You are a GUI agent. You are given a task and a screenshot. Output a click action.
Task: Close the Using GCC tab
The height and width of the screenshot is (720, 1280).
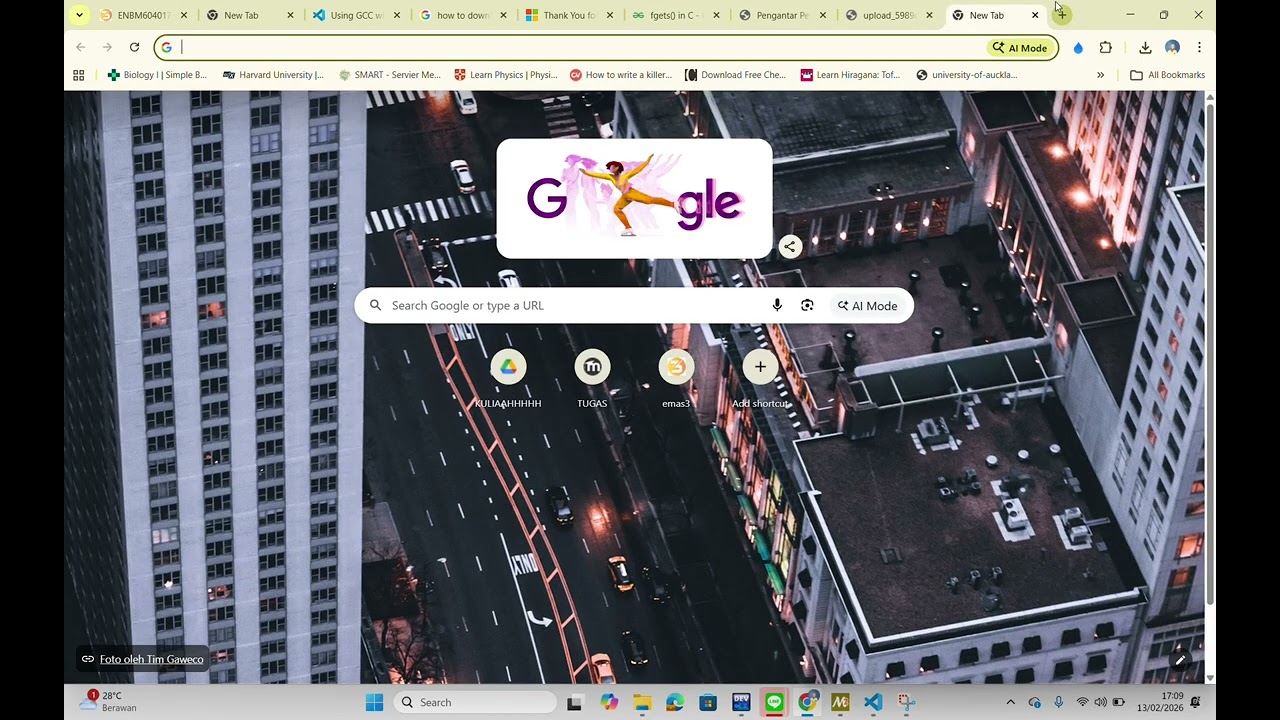(397, 15)
